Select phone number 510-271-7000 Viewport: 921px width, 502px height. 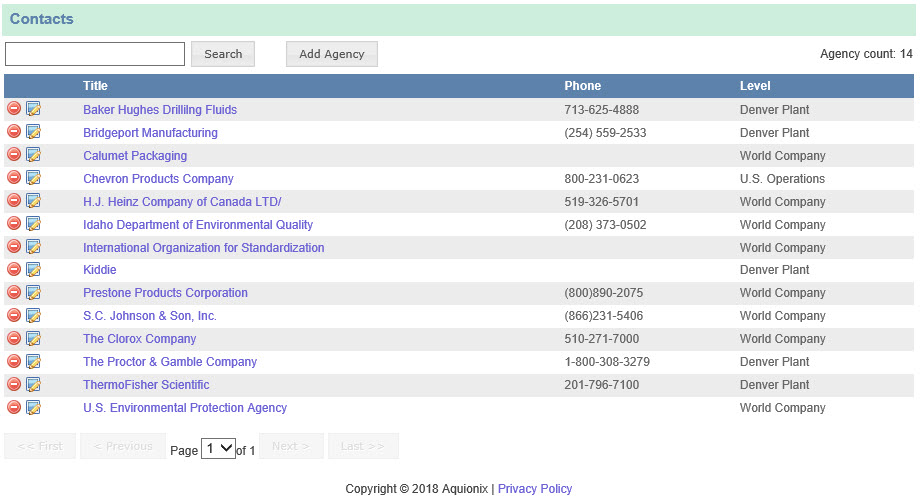pos(601,338)
